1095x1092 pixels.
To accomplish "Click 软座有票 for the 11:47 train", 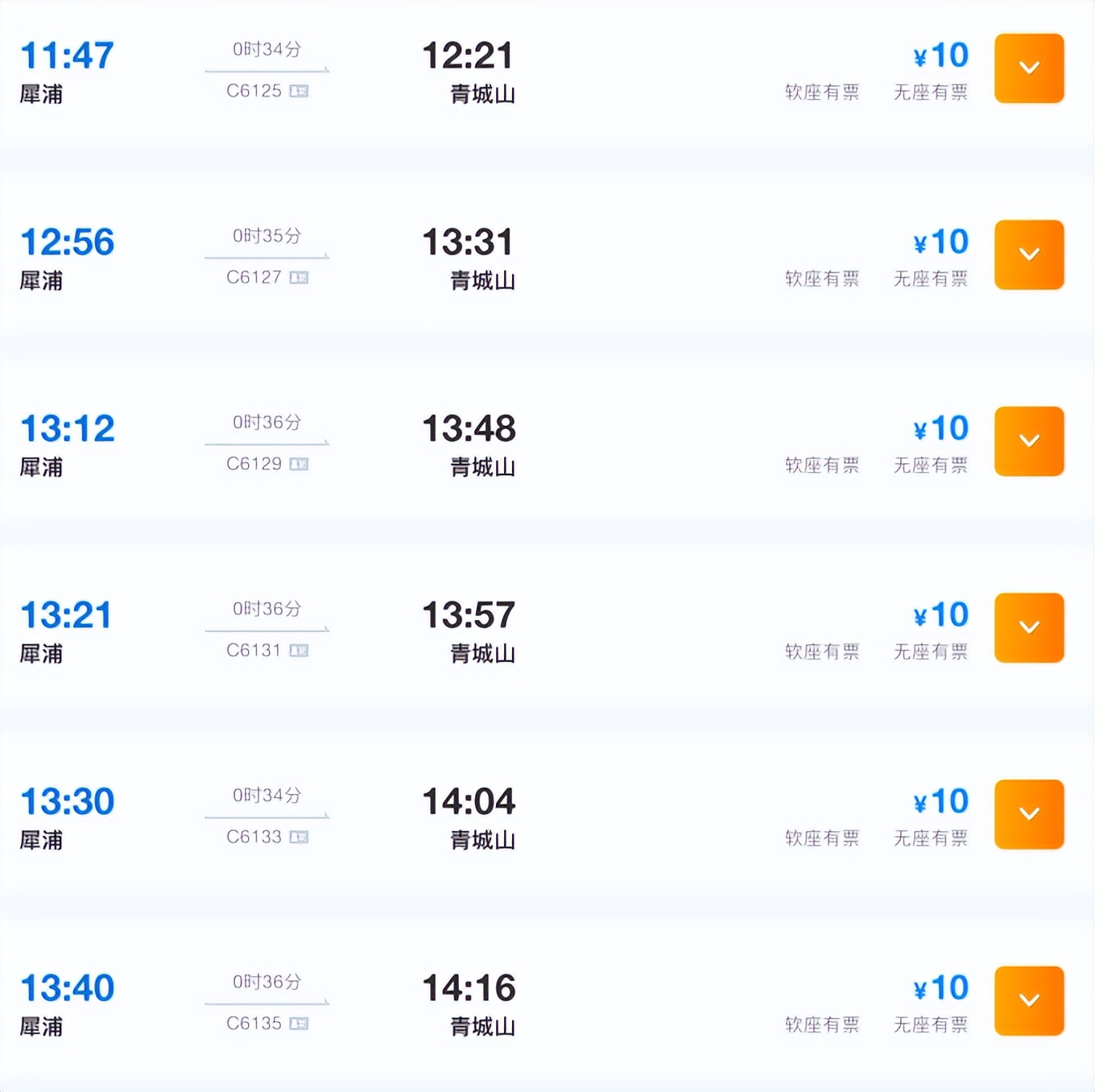I will click(822, 93).
